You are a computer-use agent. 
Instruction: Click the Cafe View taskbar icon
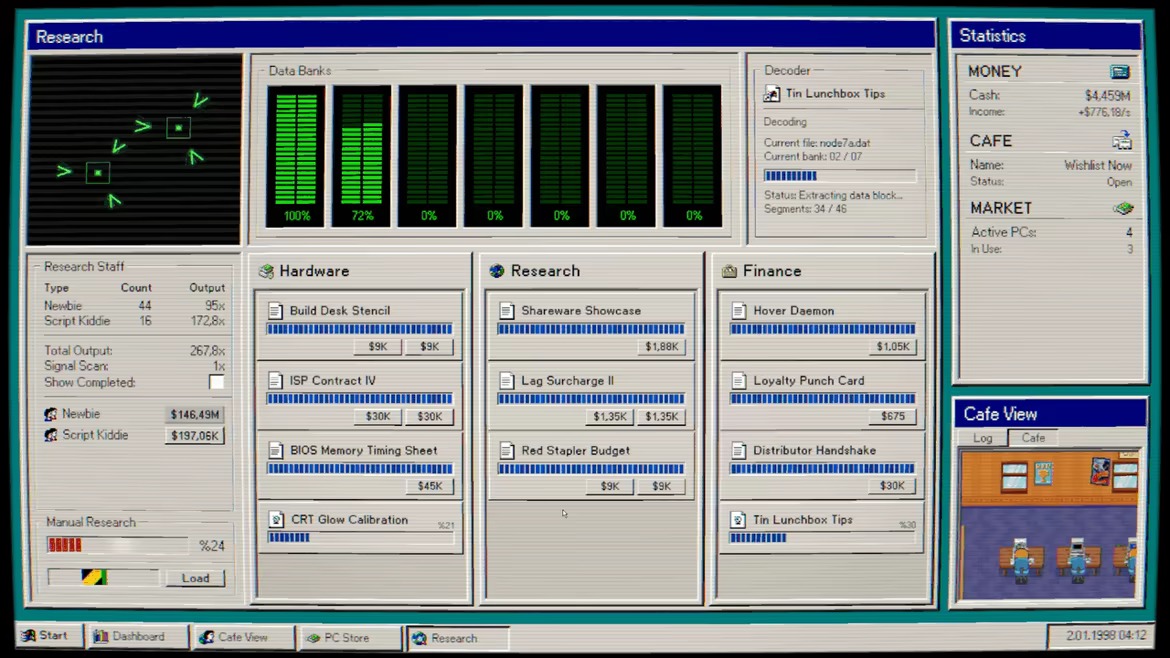coord(207,637)
